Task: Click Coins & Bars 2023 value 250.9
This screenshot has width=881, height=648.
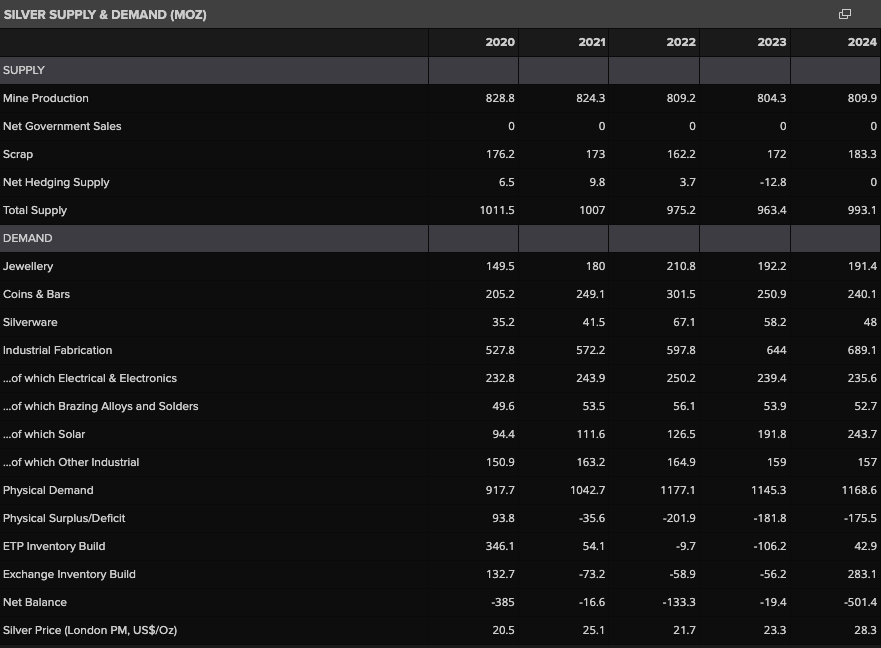Action: (771, 294)
